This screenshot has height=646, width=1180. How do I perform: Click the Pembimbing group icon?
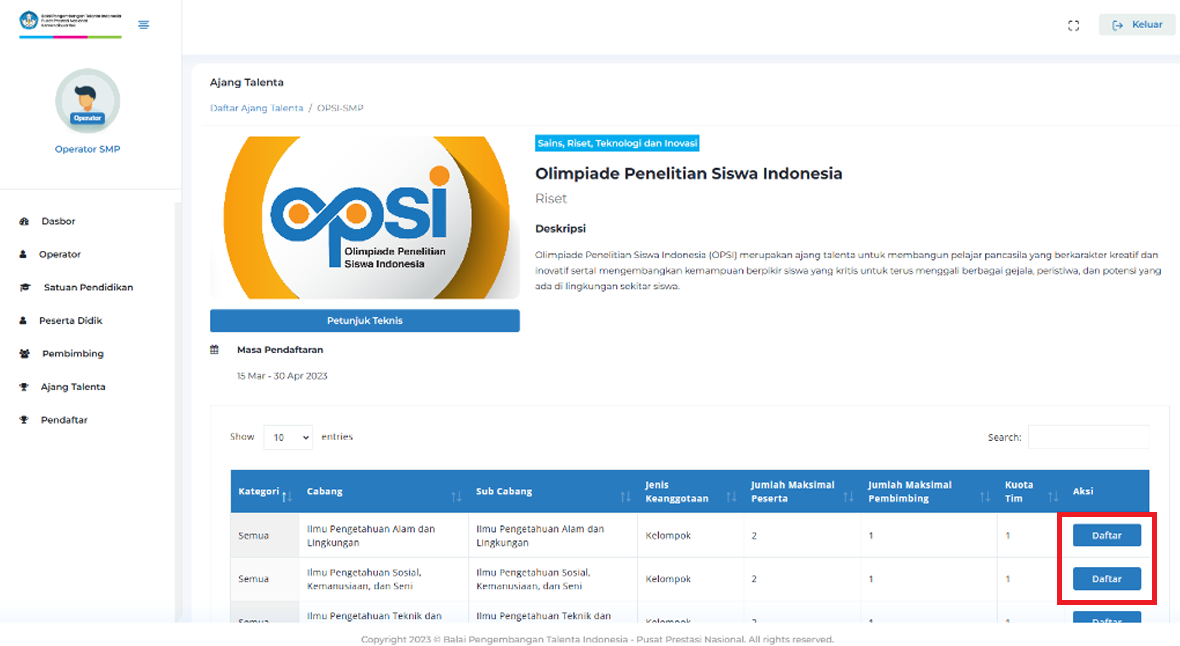pos(24,354)
